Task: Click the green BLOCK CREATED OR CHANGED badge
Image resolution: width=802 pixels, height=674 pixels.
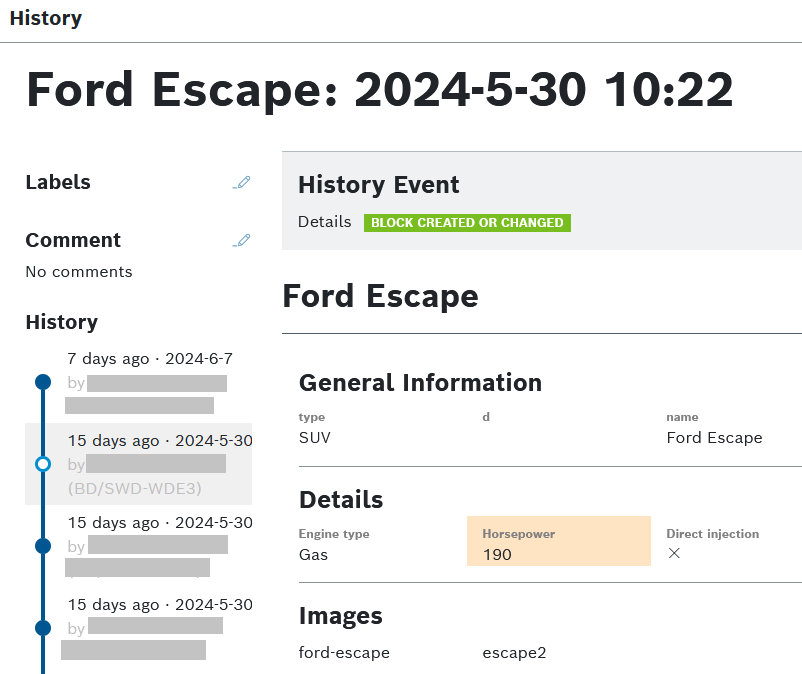Action: [467, 222]
